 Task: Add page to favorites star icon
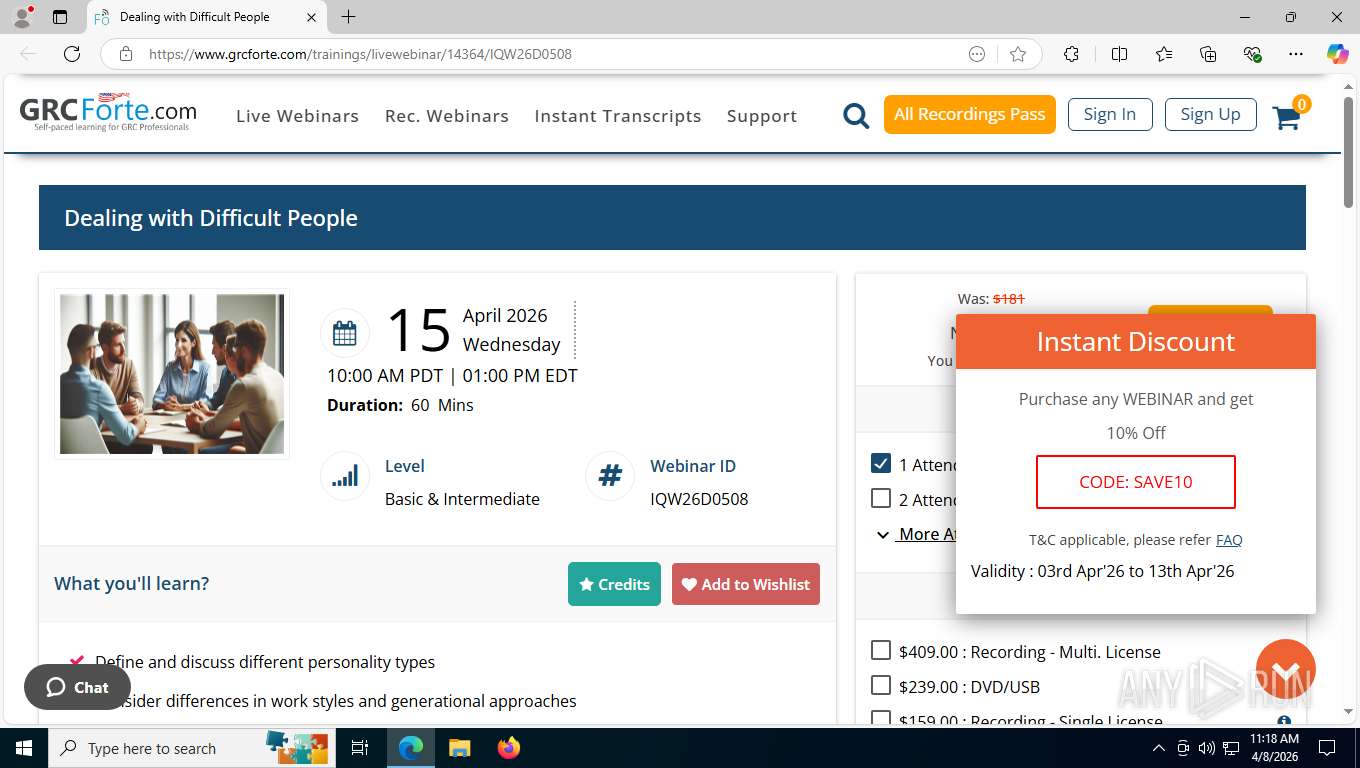tap(1018, 54)
